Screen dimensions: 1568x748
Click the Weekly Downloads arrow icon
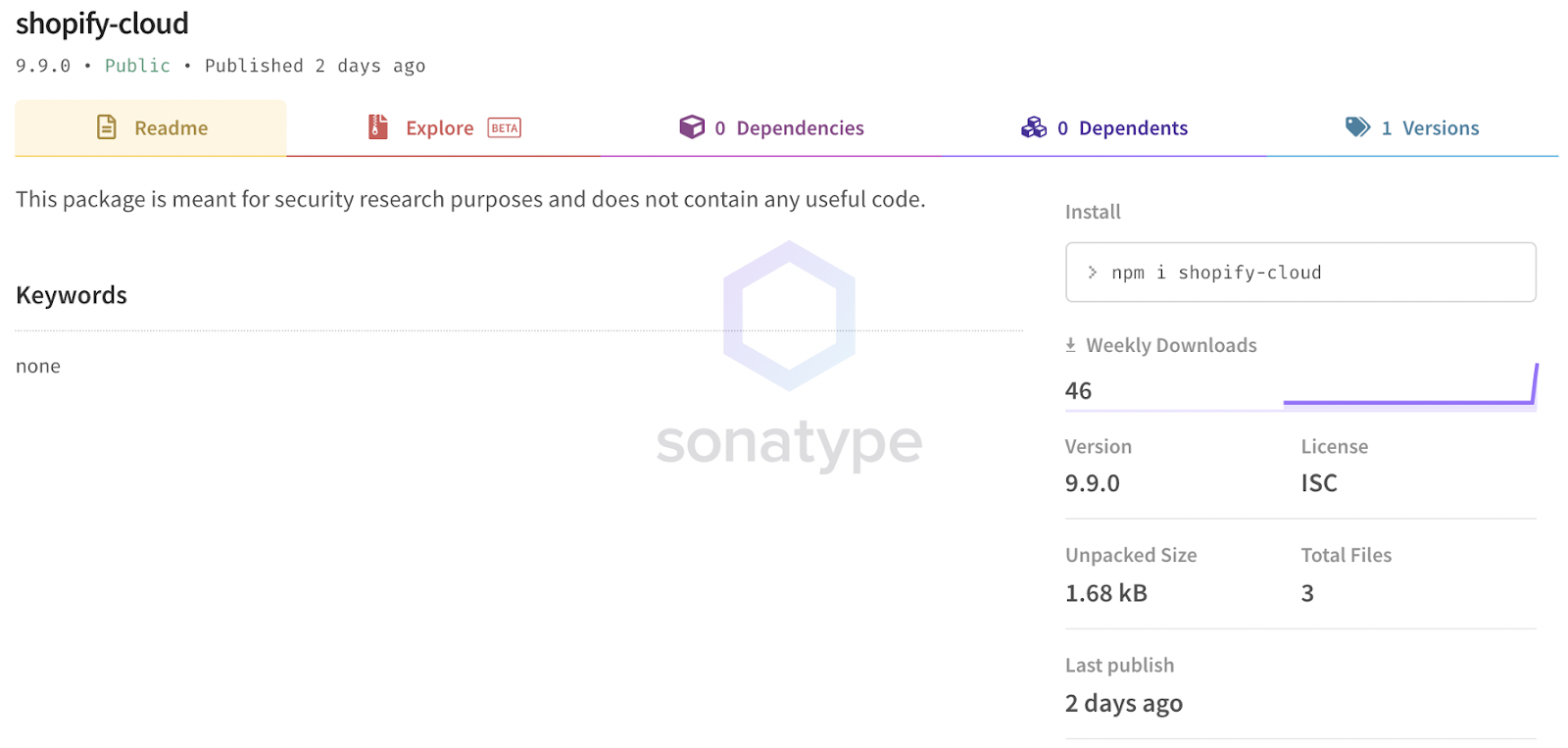pos(1070,345)
